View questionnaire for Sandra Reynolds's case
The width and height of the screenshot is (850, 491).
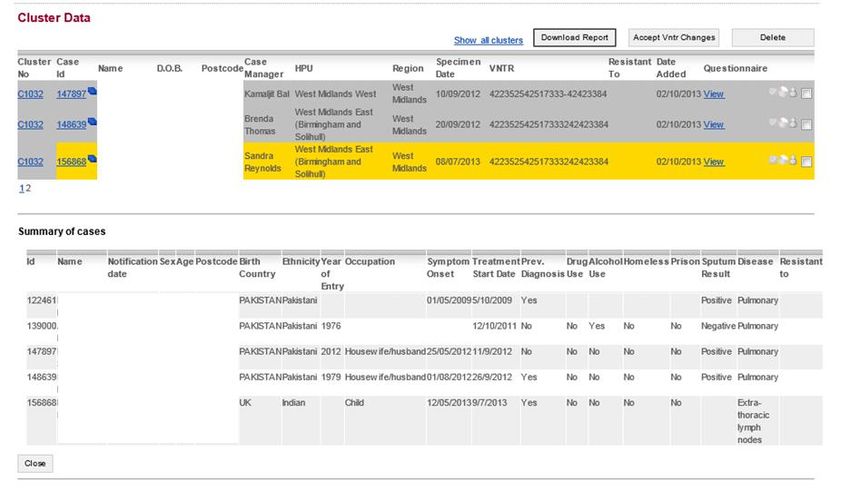pyautogui.click(x=713, y=161)
